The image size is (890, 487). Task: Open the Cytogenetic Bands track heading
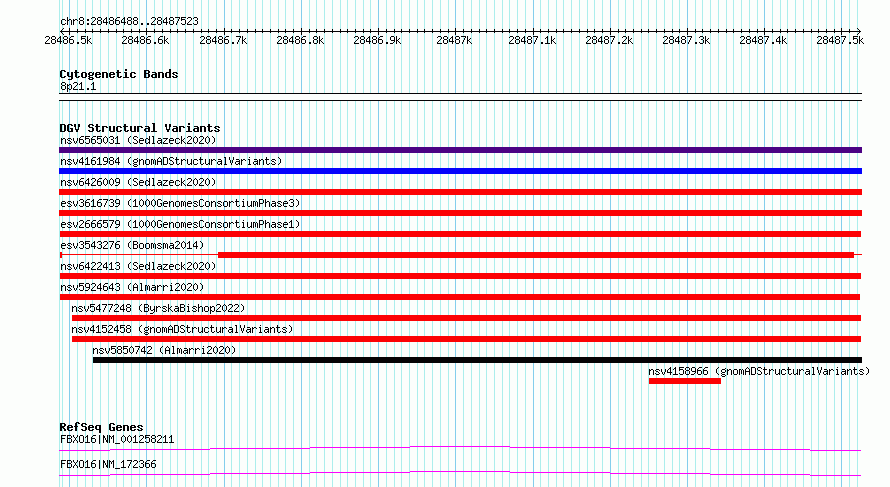[119, 74]
